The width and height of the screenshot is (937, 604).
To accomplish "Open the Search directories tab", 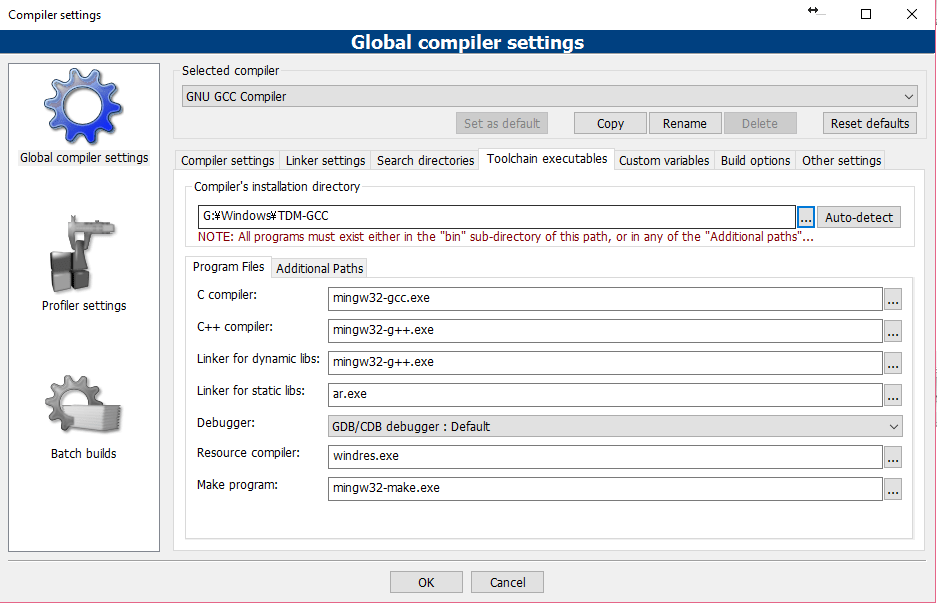I will pyautogui.click(x=425, y=161).
